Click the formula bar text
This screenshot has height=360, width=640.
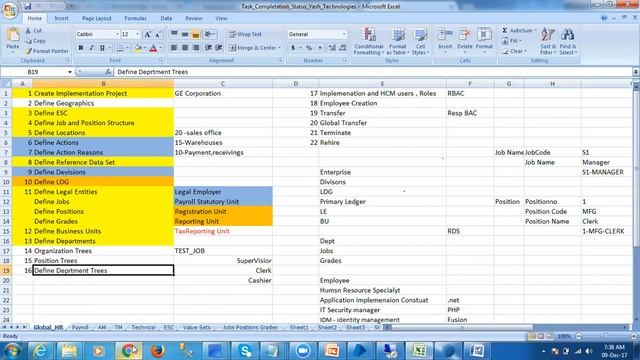point(152,72)
